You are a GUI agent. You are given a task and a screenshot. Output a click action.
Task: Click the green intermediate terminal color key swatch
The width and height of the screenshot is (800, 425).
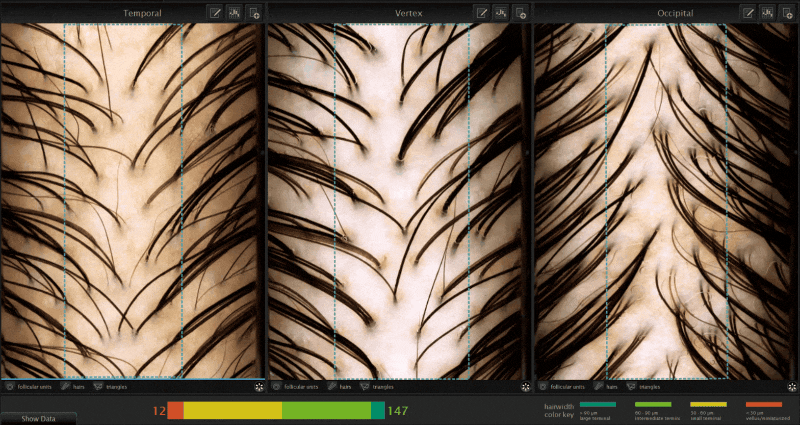pyautogui.click(x=653, y=405)
